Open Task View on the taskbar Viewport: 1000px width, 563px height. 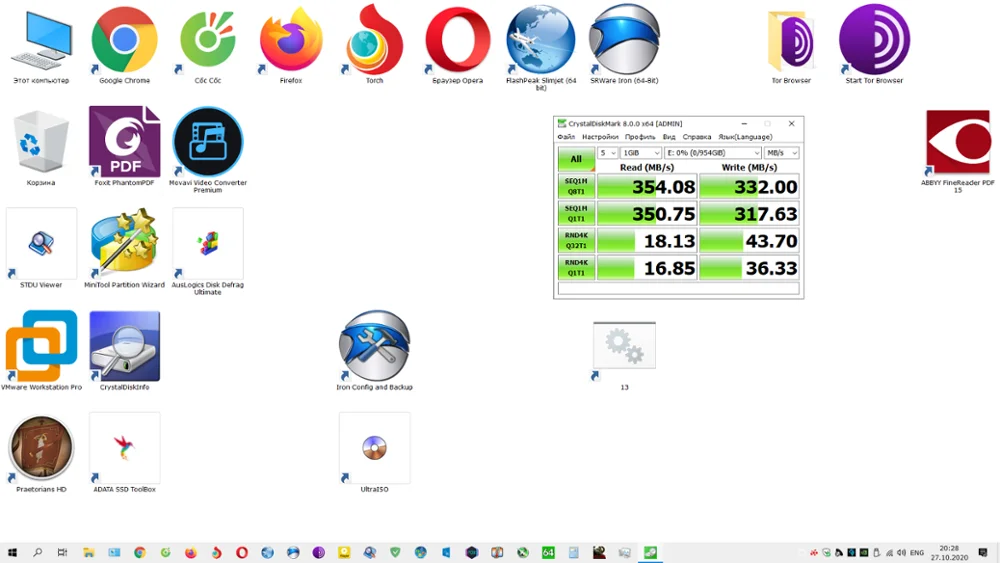pos(62,553)
